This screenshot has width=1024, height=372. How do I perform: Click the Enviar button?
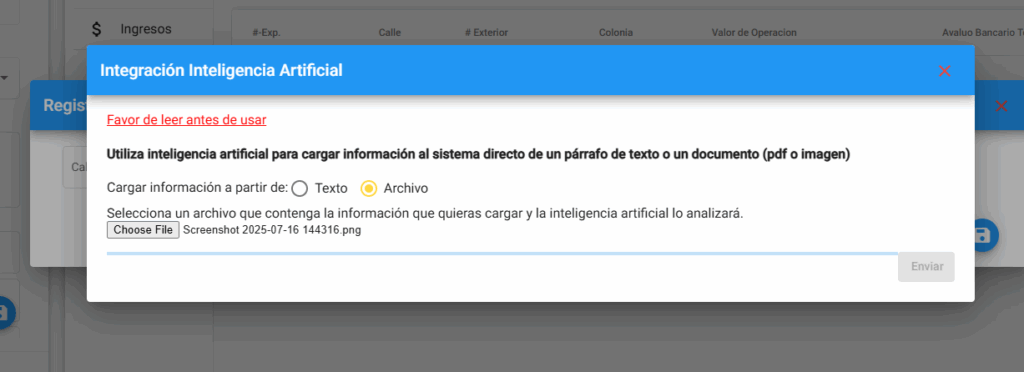tap(926, 267)
